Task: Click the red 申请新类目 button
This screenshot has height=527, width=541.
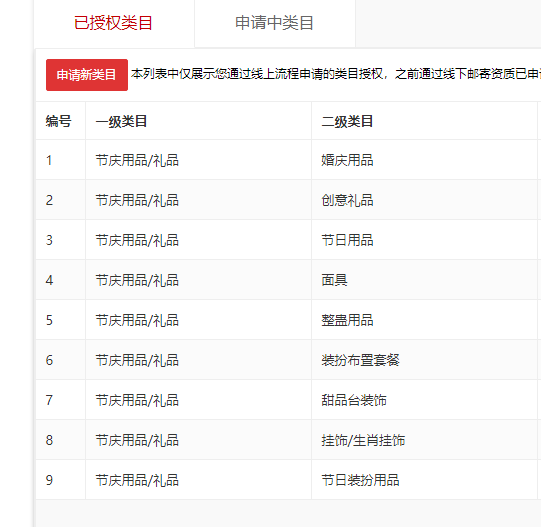Action: [x=87, y=75]
